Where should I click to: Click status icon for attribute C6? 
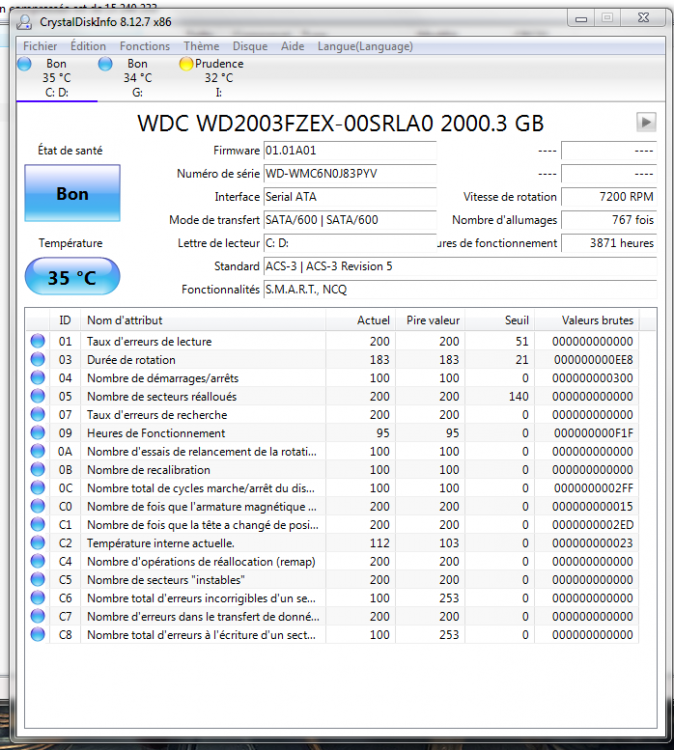pos(37,598)
